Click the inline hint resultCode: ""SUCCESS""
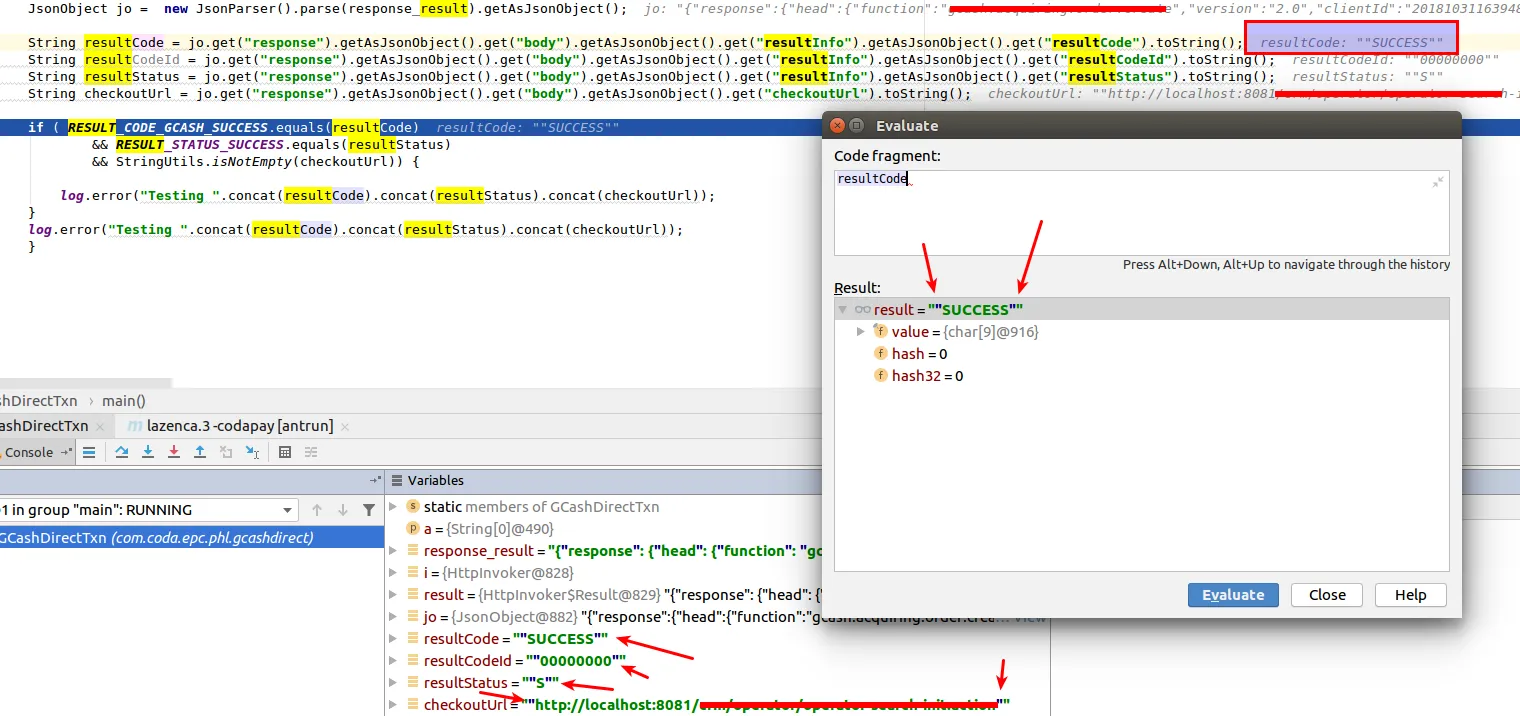The image size is (1520, 716). pos(1351,43)
